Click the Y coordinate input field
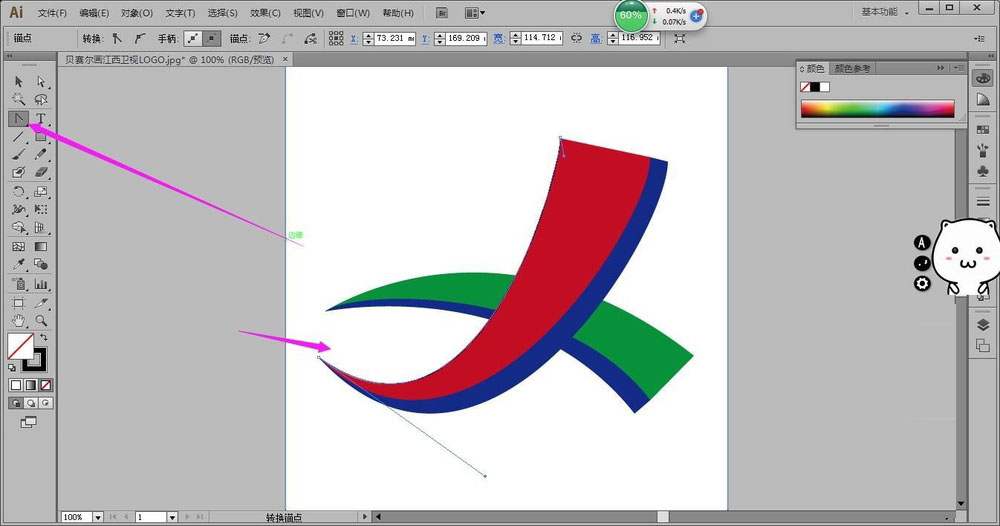This screenshot has width=1000, height=526. click(466, 38)
